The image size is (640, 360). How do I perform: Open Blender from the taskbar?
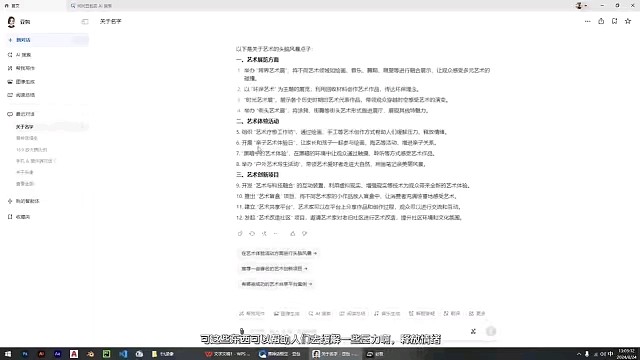[x=90, y=354]
